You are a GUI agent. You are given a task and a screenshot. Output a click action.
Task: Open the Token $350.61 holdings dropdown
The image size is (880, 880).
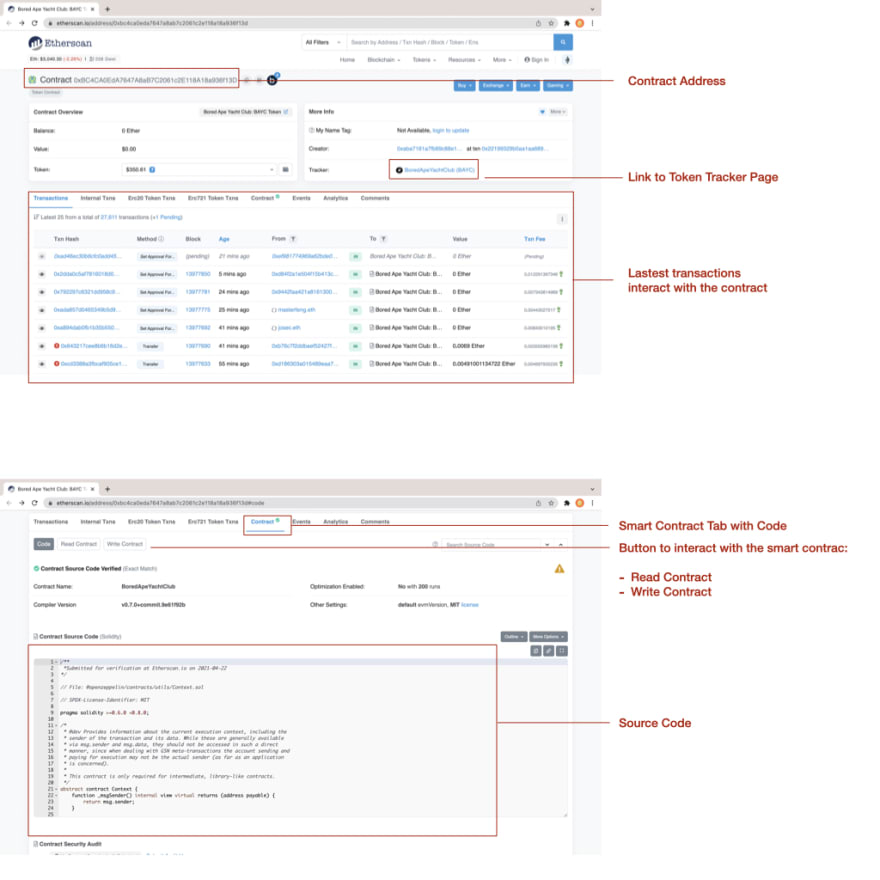click(199, 169)
